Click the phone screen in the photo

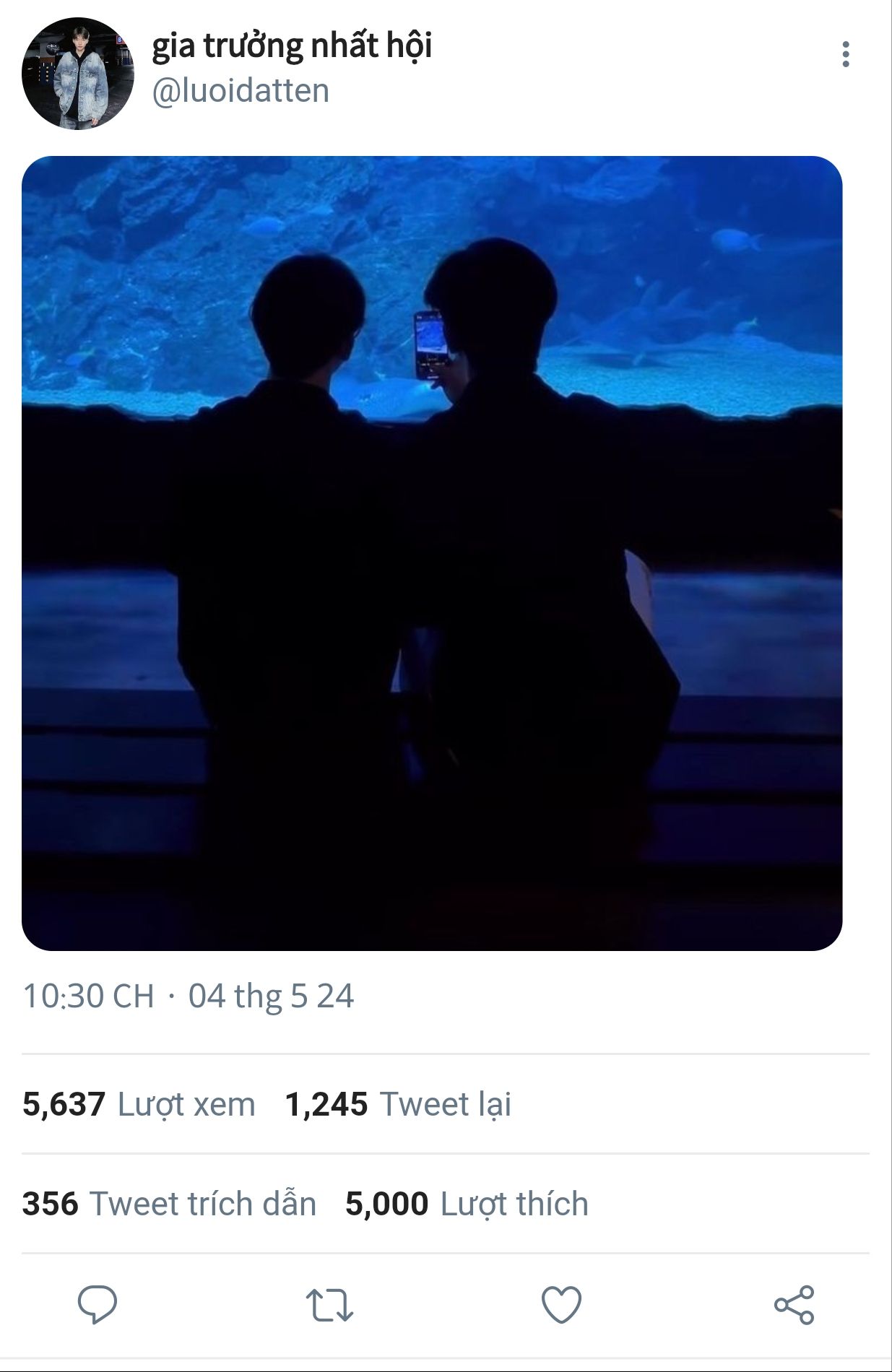[x=430, y=345]
